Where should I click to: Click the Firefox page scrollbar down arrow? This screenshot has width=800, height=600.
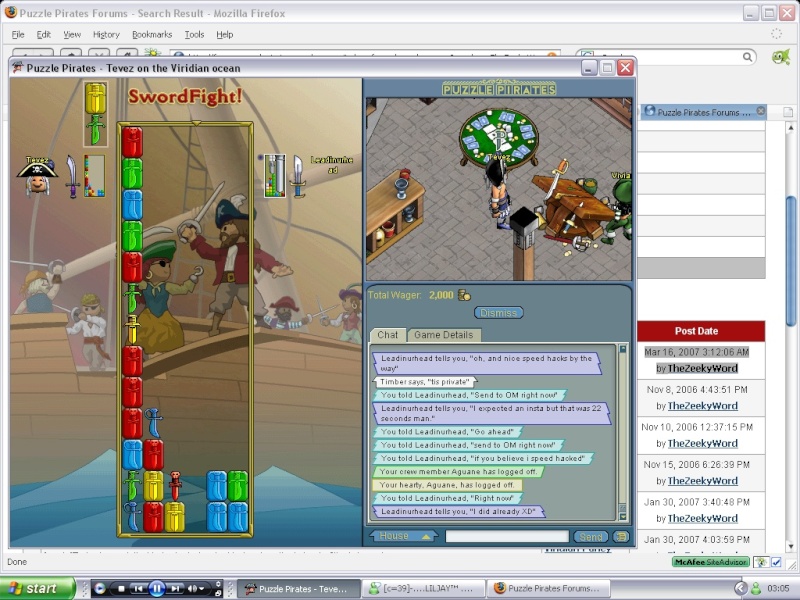pos(791,546)
